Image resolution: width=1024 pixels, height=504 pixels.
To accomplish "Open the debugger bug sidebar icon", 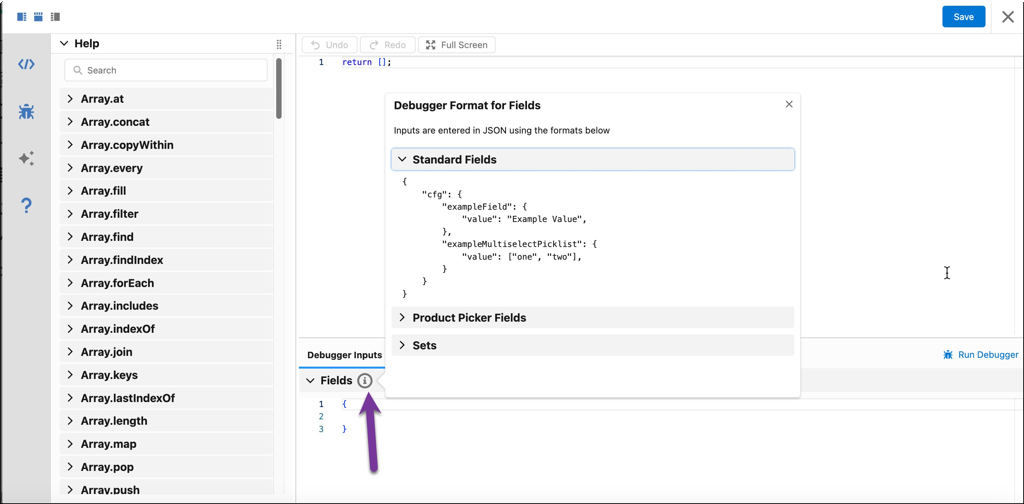I will coord(26,111).
